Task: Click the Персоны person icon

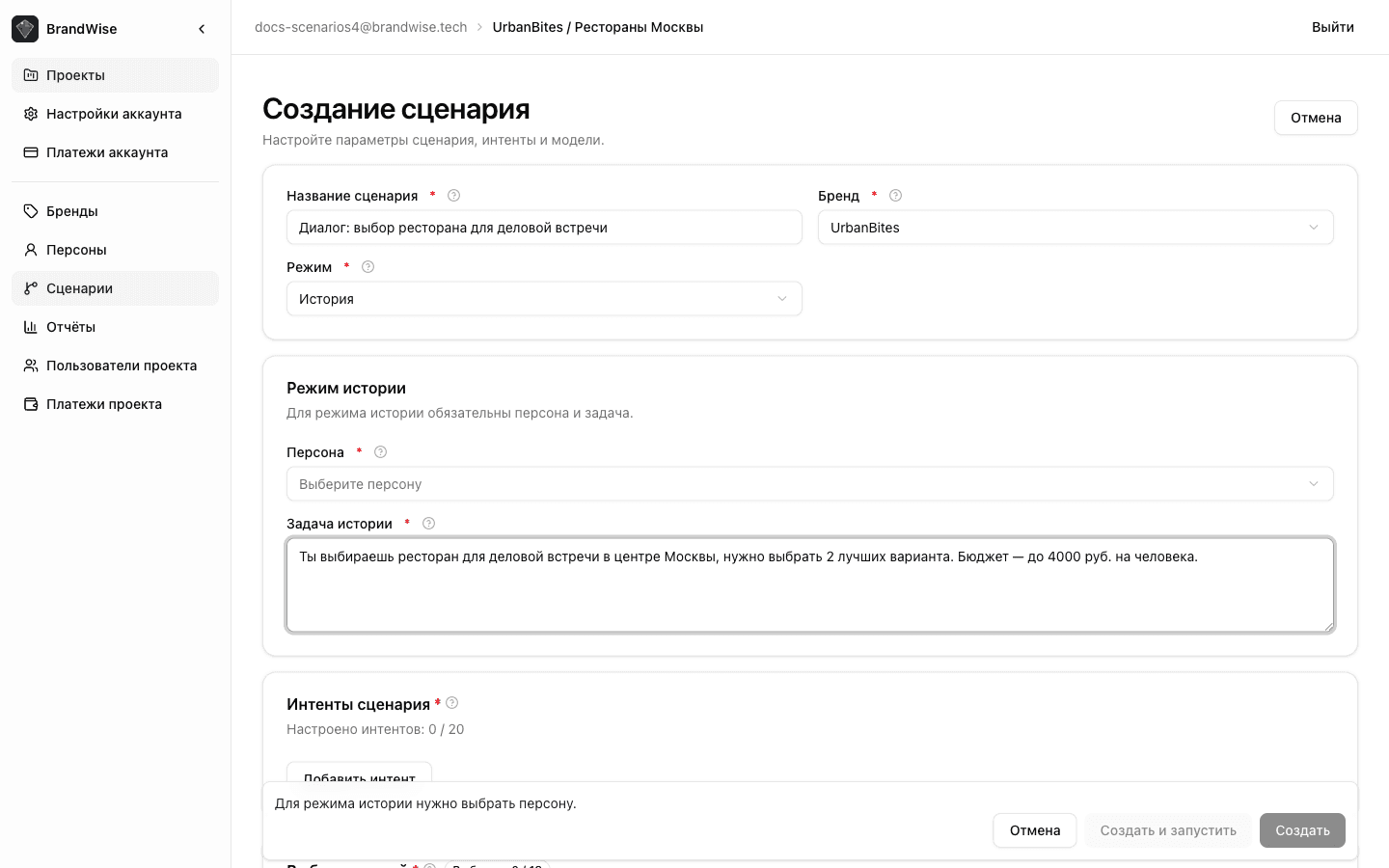Action: click(30, 249)
